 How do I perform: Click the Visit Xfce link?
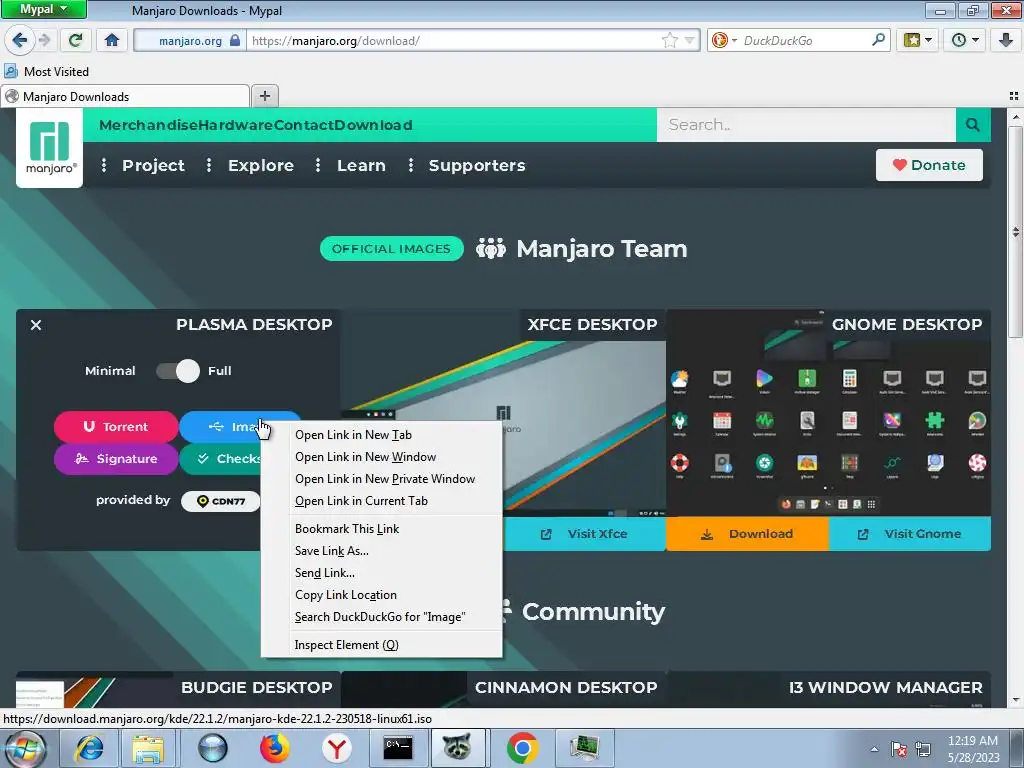584,534
